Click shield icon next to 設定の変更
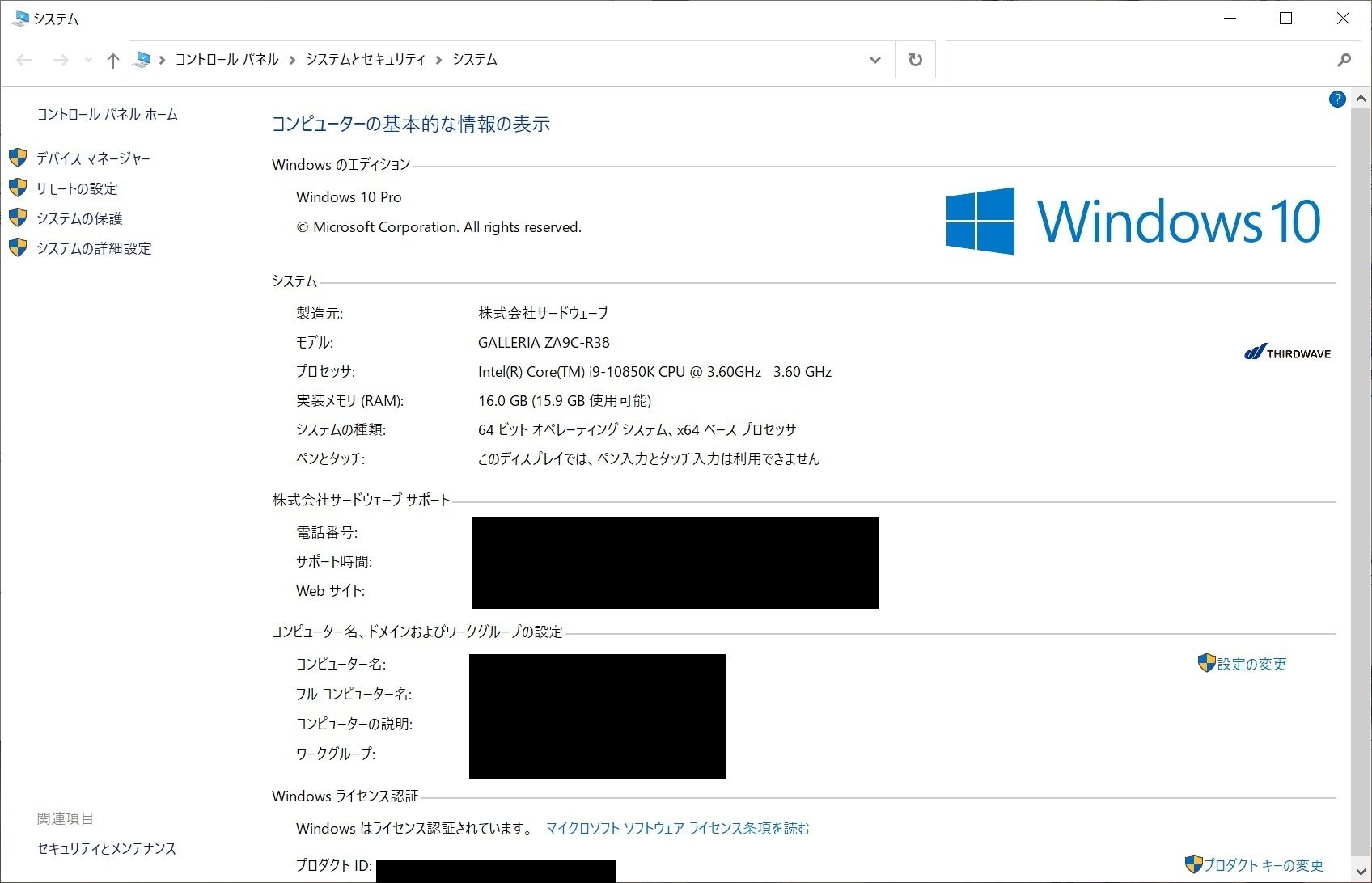The image size is (1372, 883). pyautogui.click(x=1206, y=663)
